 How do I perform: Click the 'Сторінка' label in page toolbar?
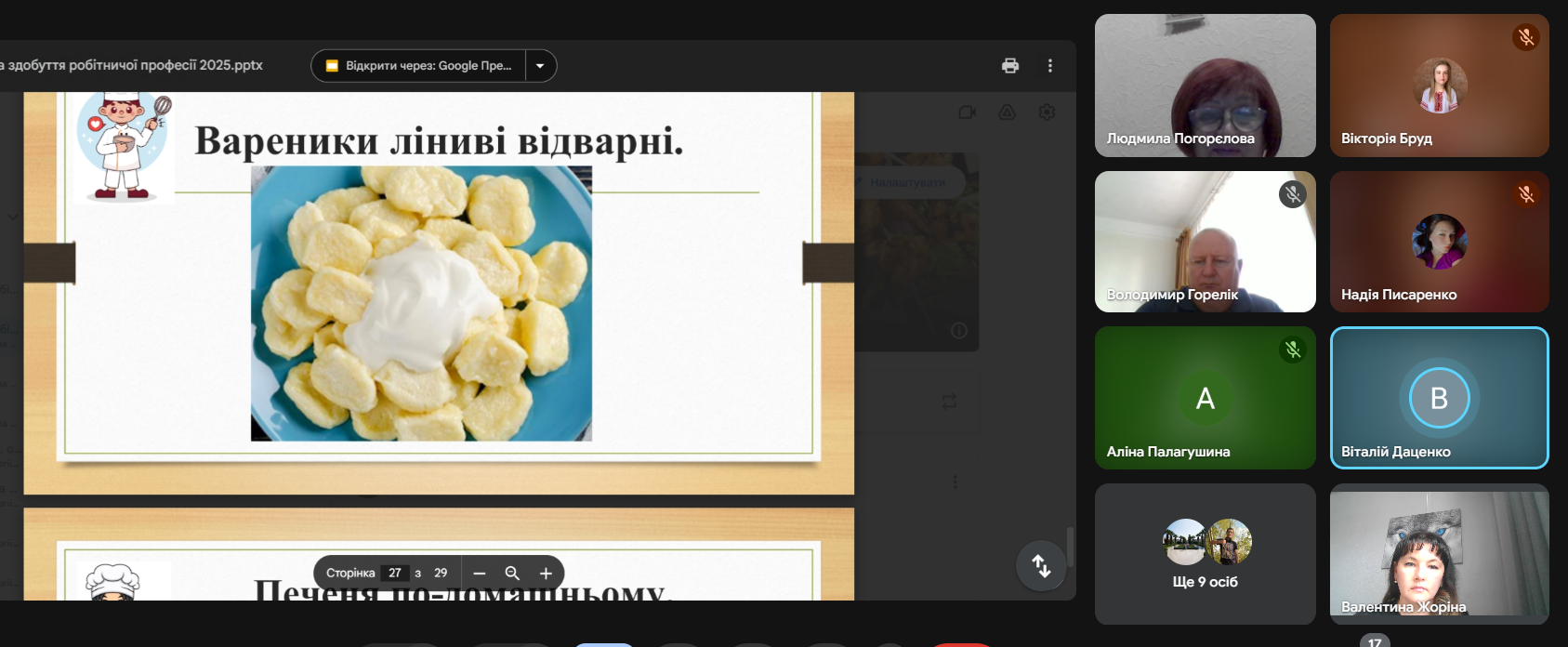pyautogui.click(x=350, y=574)
